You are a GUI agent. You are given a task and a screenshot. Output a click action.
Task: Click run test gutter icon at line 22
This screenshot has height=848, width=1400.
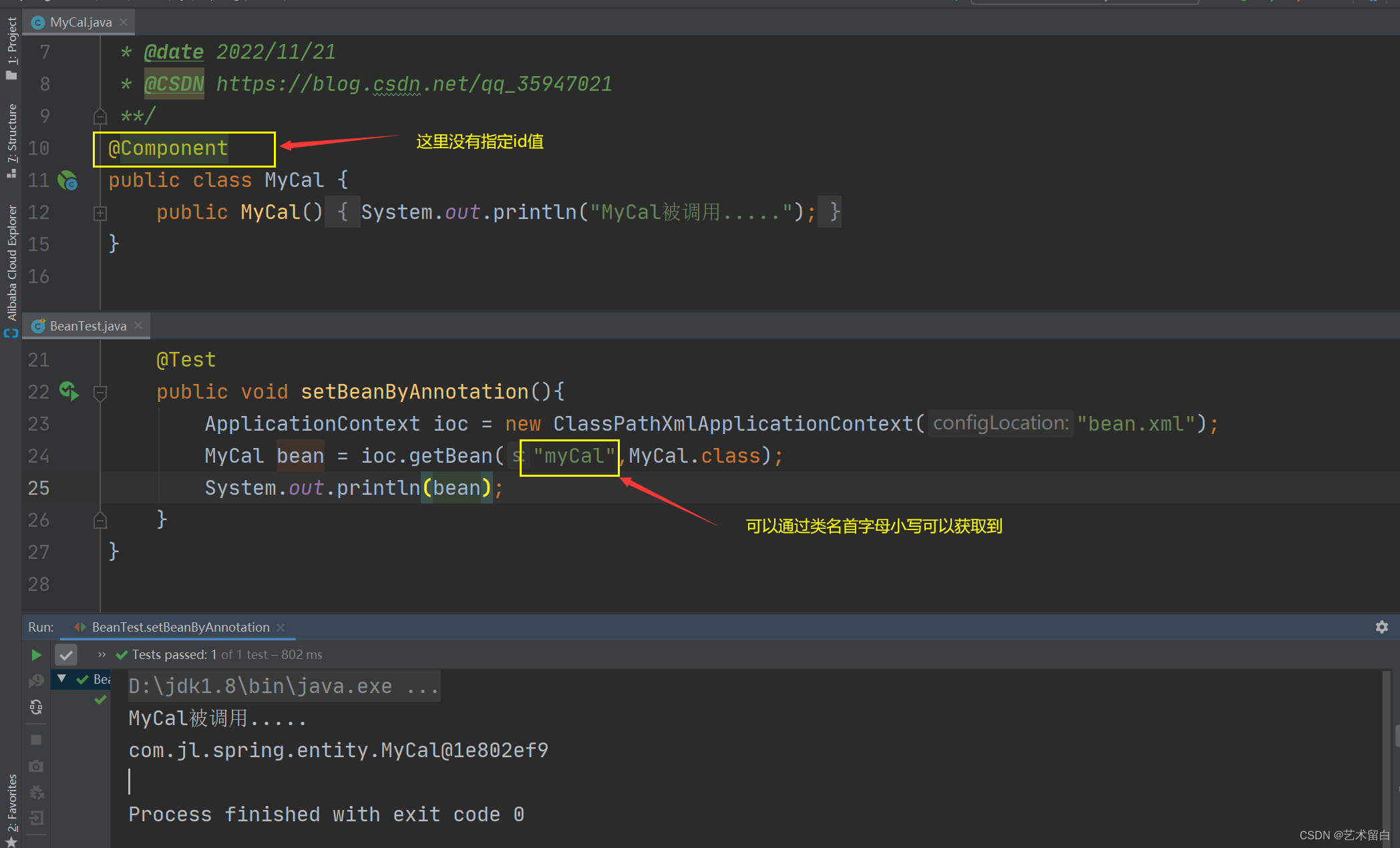point(69,391)
